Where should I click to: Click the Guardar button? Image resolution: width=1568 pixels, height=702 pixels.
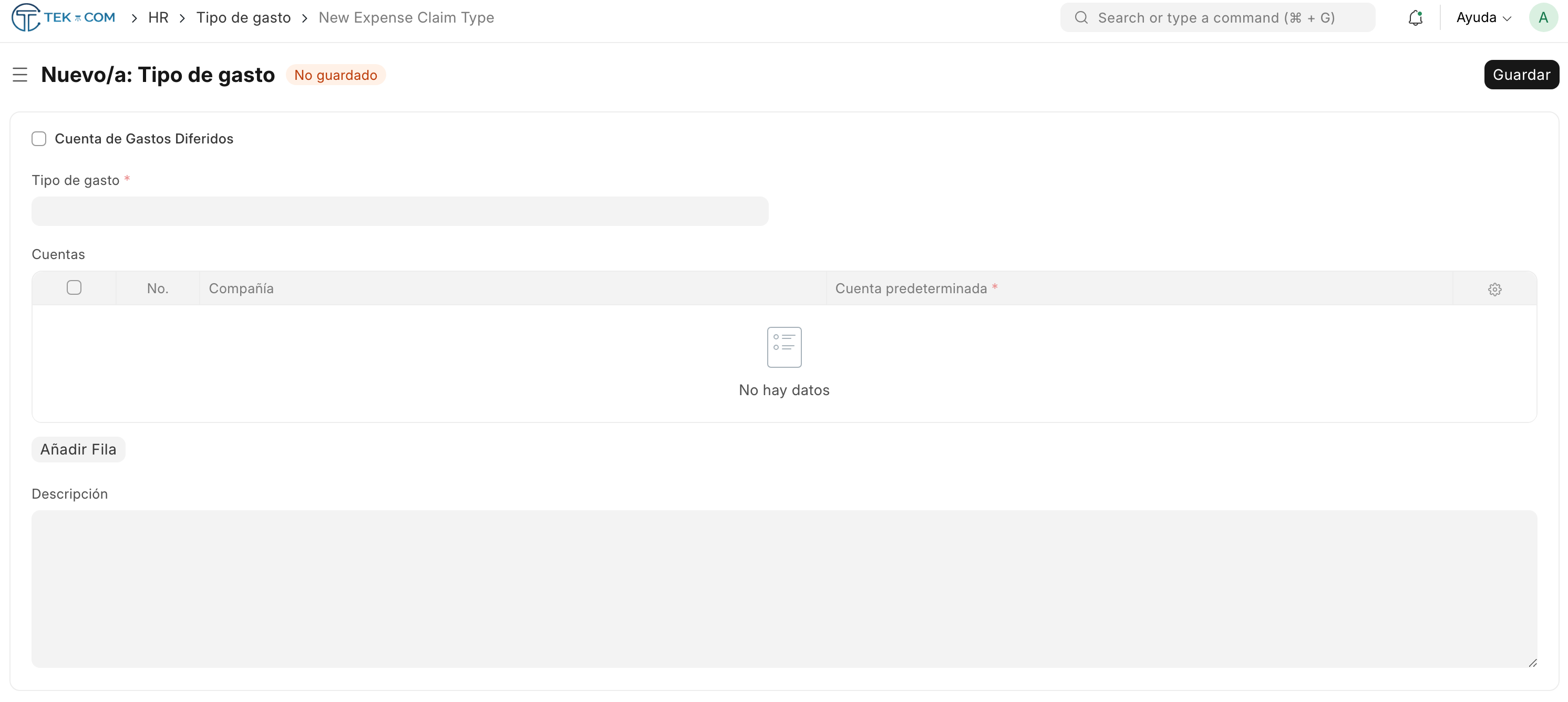click(1521, 75)
